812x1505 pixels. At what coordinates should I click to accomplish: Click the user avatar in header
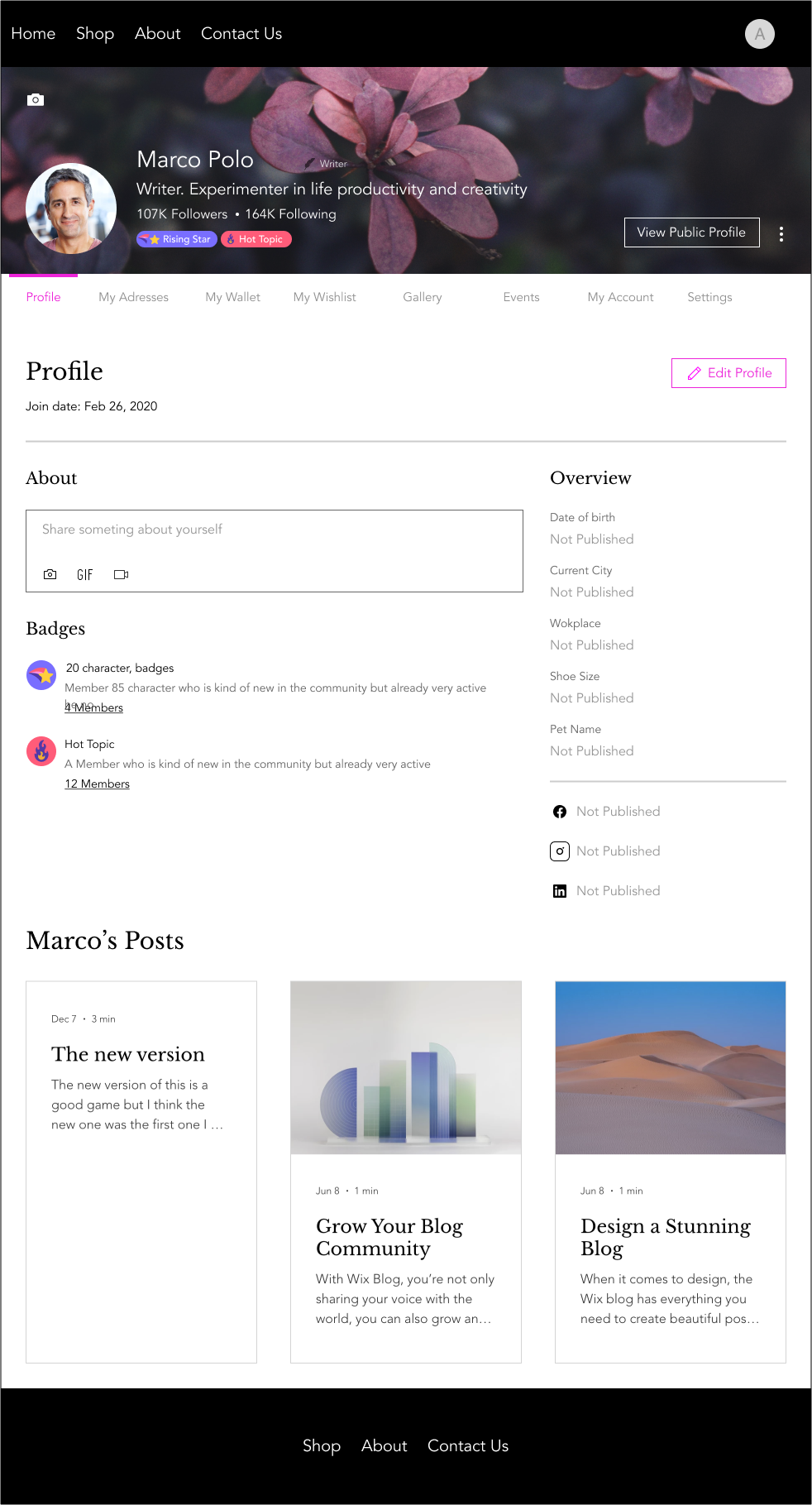point(759,34)
